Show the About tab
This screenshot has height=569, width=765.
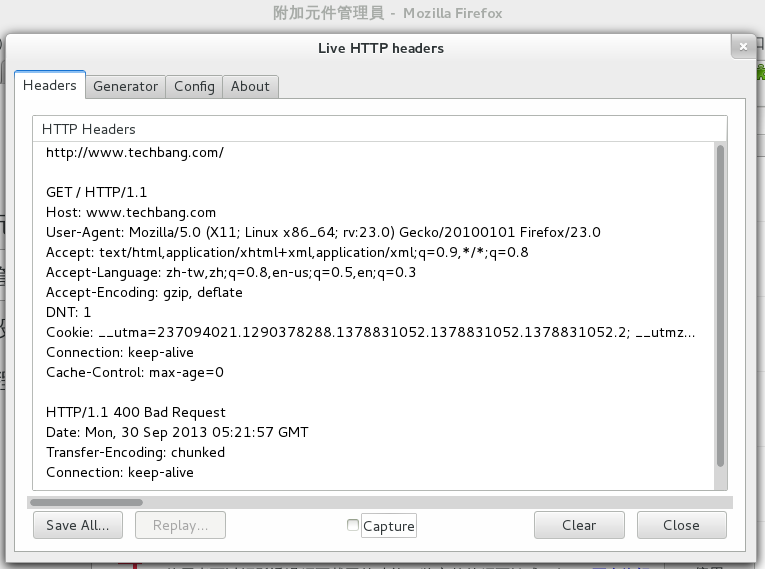coord(250,87)
